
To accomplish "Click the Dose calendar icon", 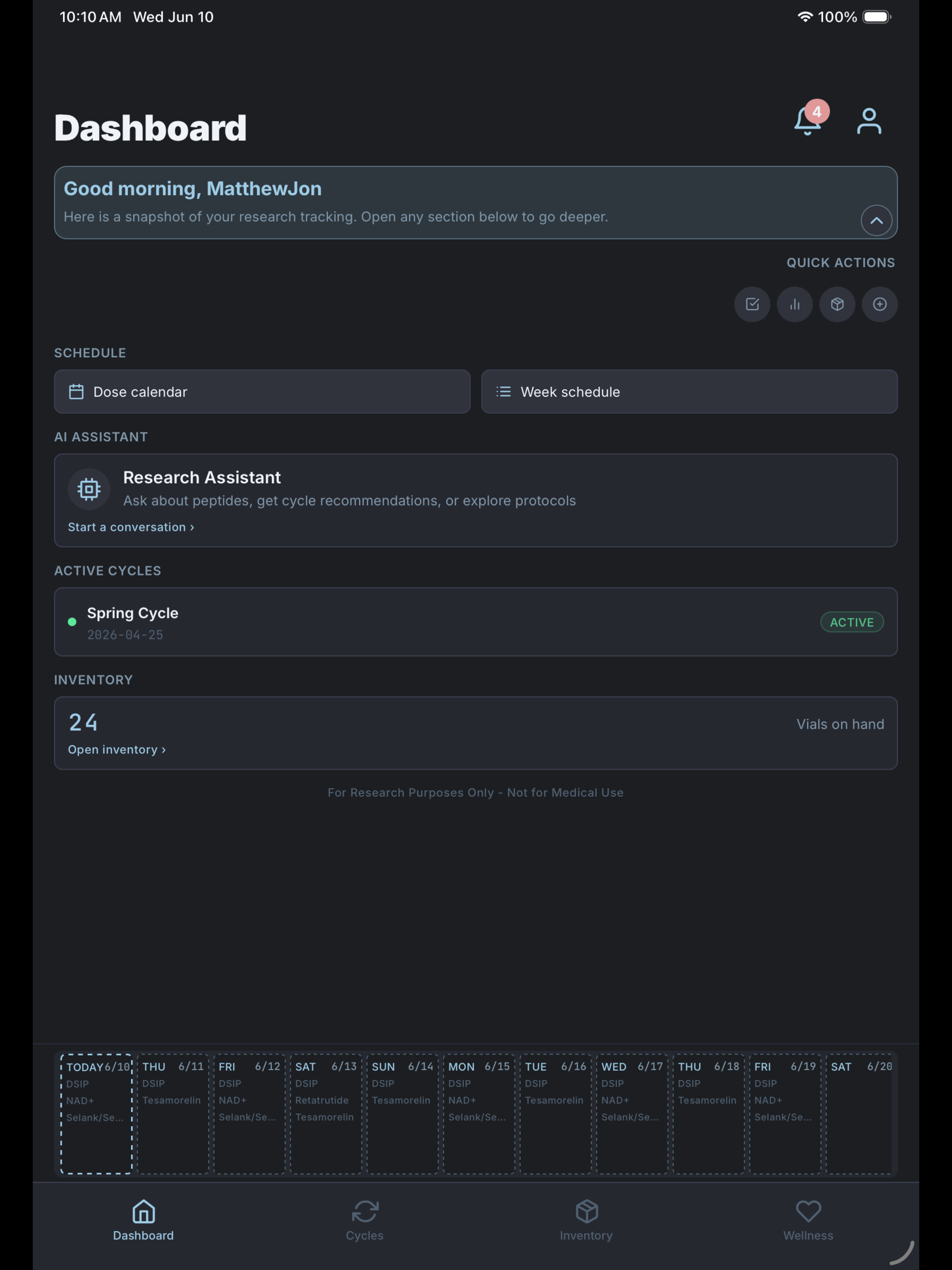I will point(76,391).
